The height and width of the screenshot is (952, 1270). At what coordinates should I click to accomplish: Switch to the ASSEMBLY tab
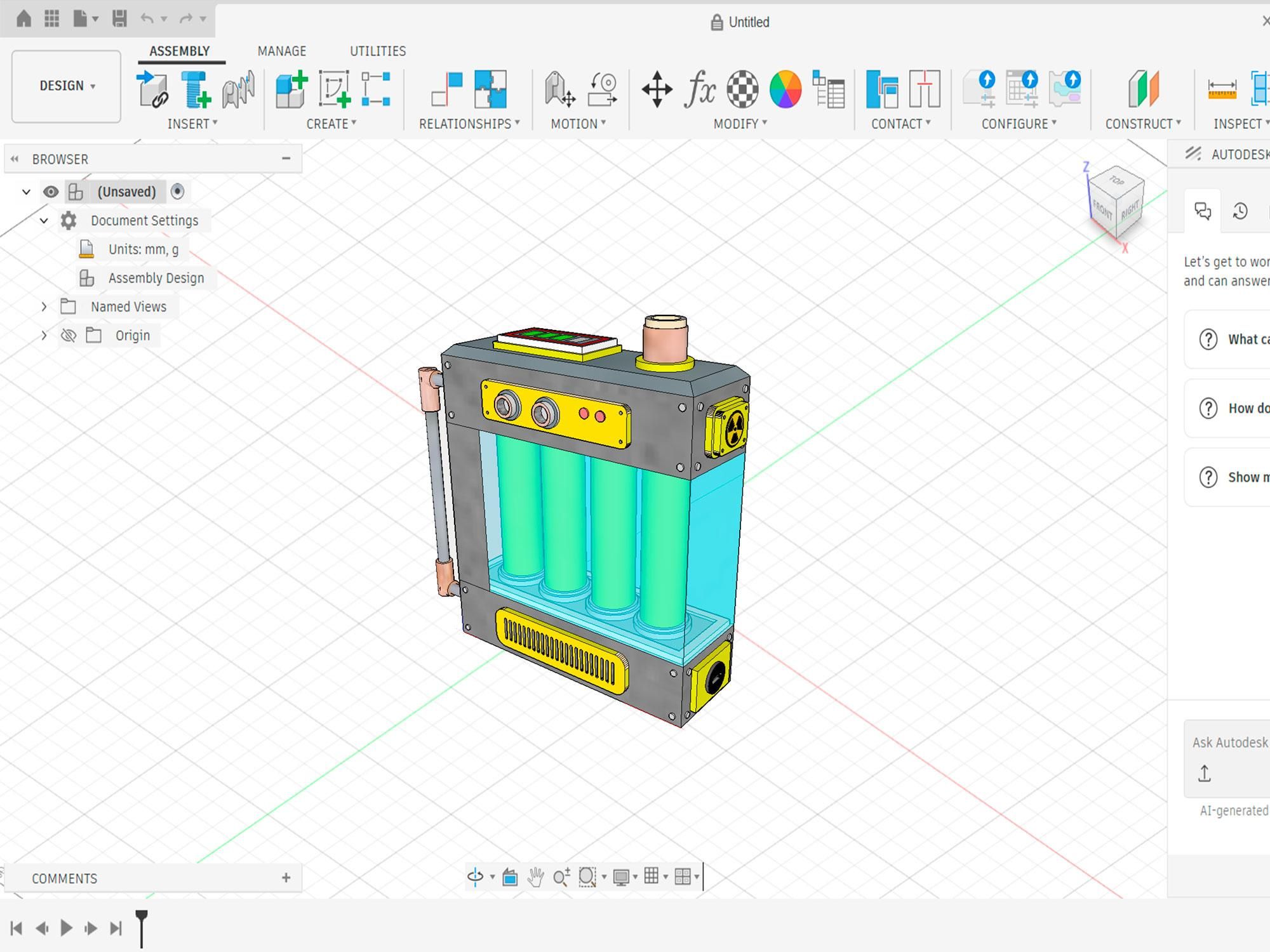[180, 51]
